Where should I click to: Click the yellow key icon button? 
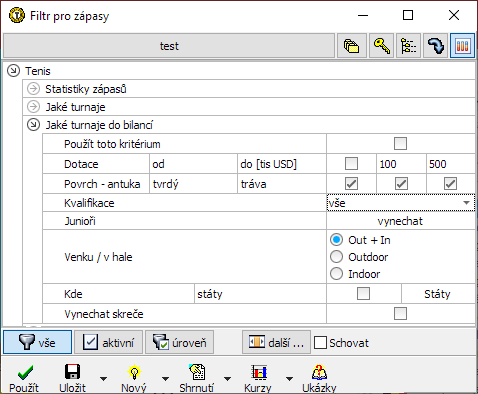click(381, 46)
